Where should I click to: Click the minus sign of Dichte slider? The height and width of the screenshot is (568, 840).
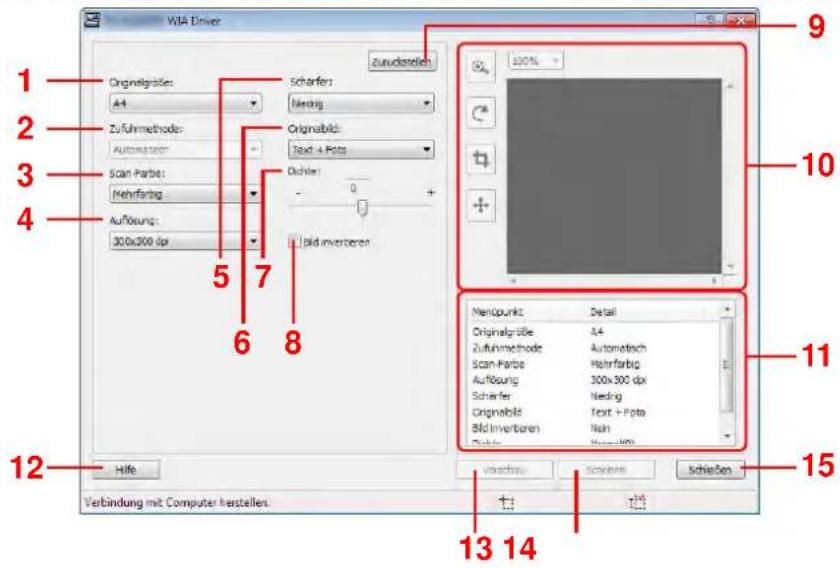[x=298, y=193]
